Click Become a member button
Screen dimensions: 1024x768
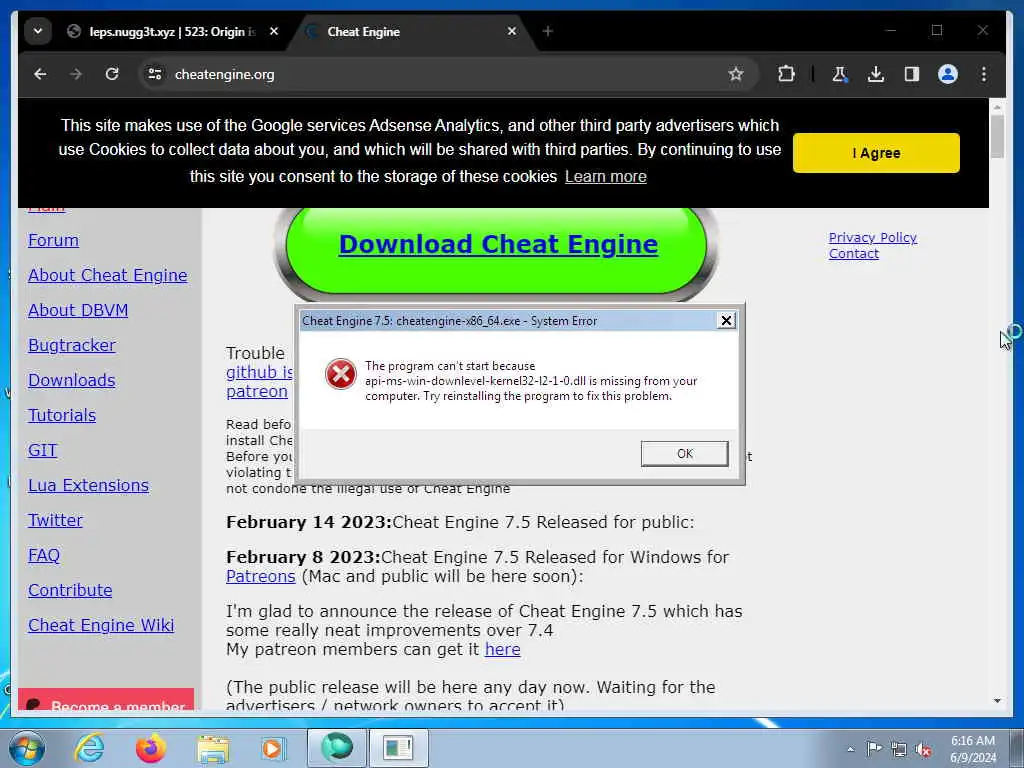tap(106, 700)
